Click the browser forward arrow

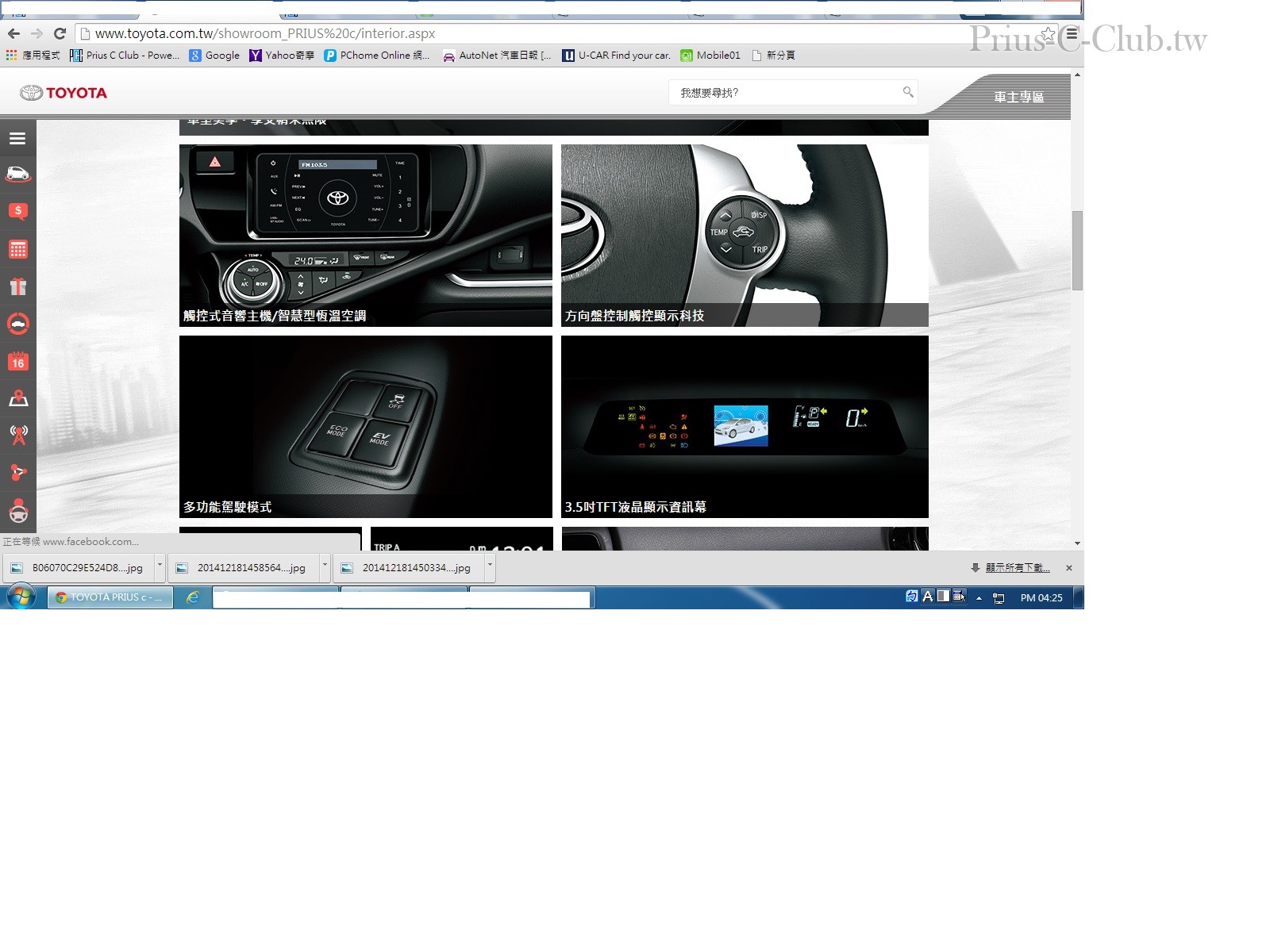click(x=37, y=33)
